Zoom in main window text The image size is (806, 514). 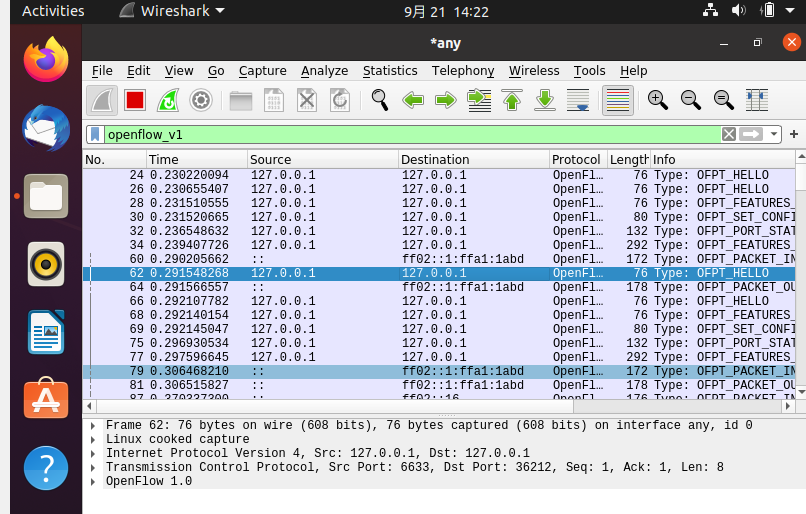(657, 100)
